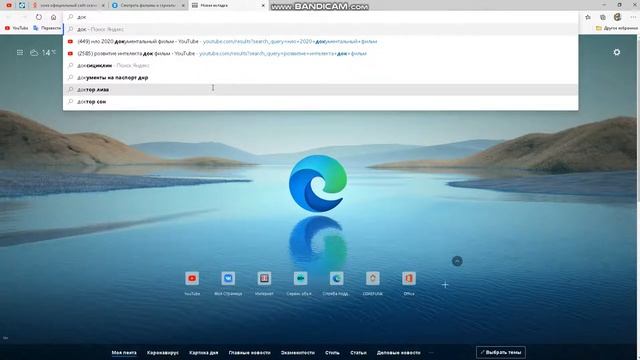The width and height of the screenshot is (640, 360).
Task: Select the 'Главные новости' feed tab
Action: click(249, 353)
